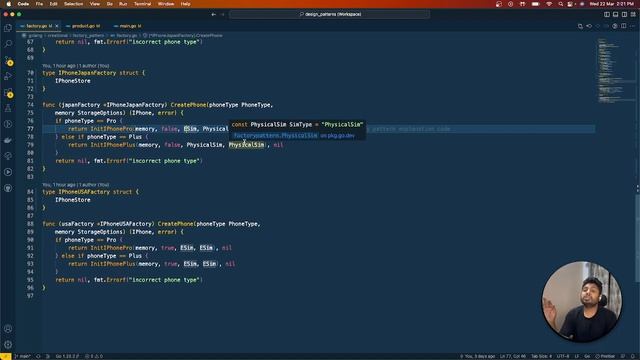
Task: Open the battery status icon
Action: [536, 4]
